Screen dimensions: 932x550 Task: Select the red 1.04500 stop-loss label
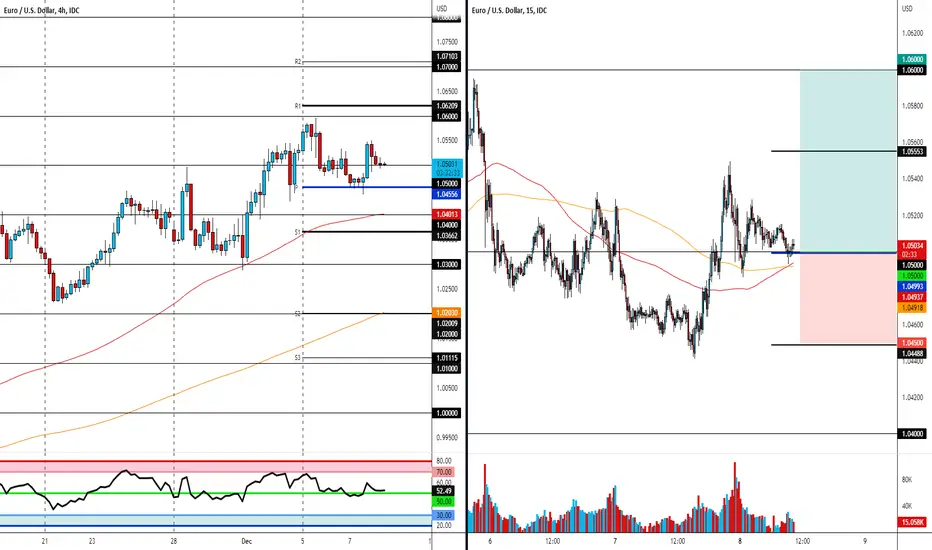[912, 342]
